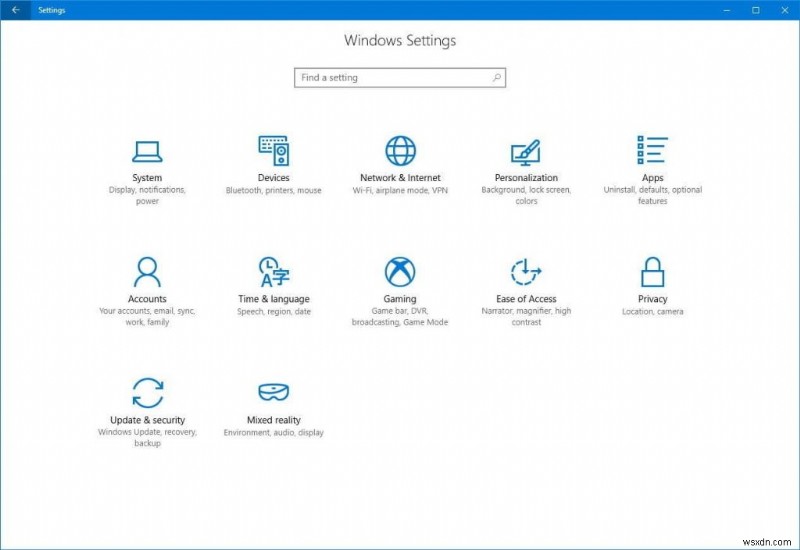800x550 pixels.
Task: Click the 'Wi-Fi, airplane mode, VPN' description
Action: 400,190
